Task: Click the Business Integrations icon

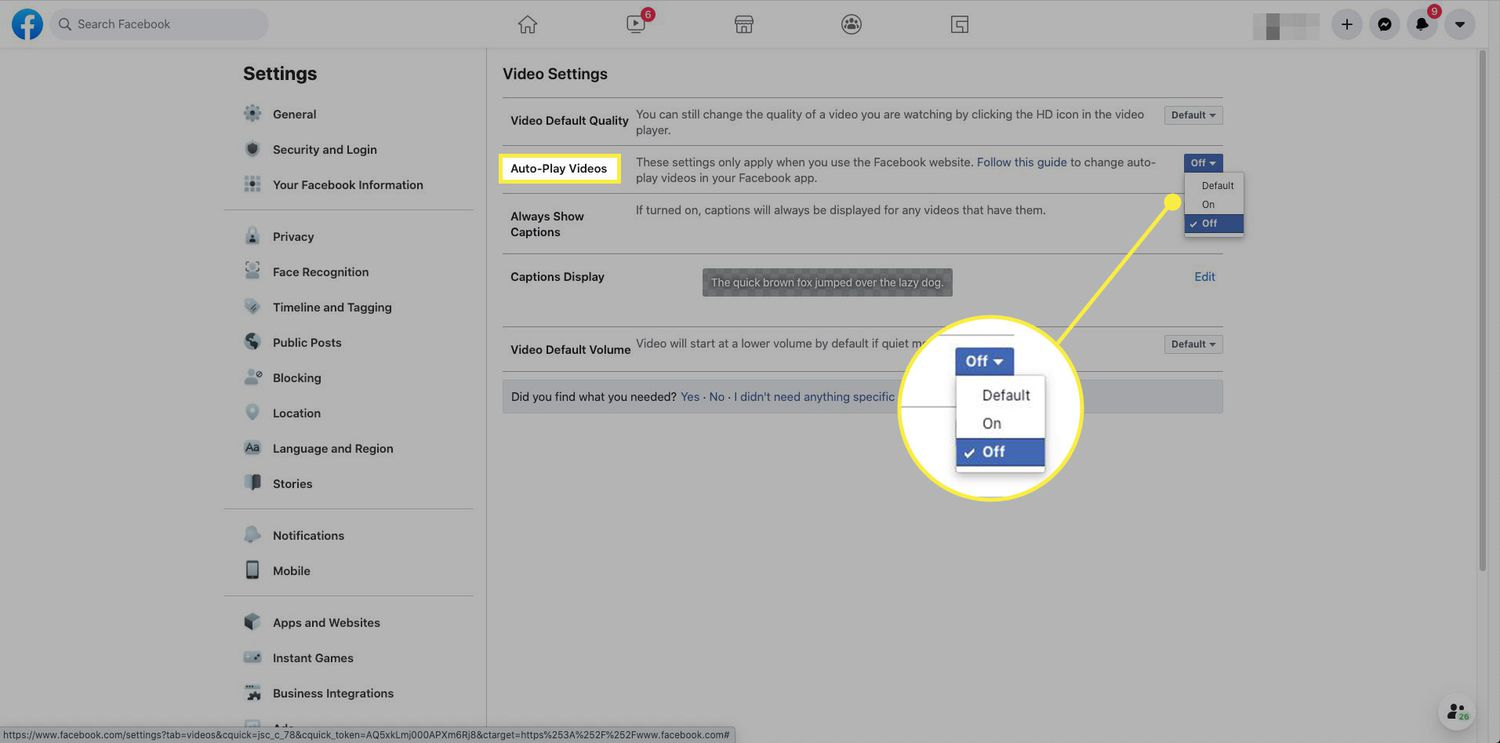Action: (253, 692)
